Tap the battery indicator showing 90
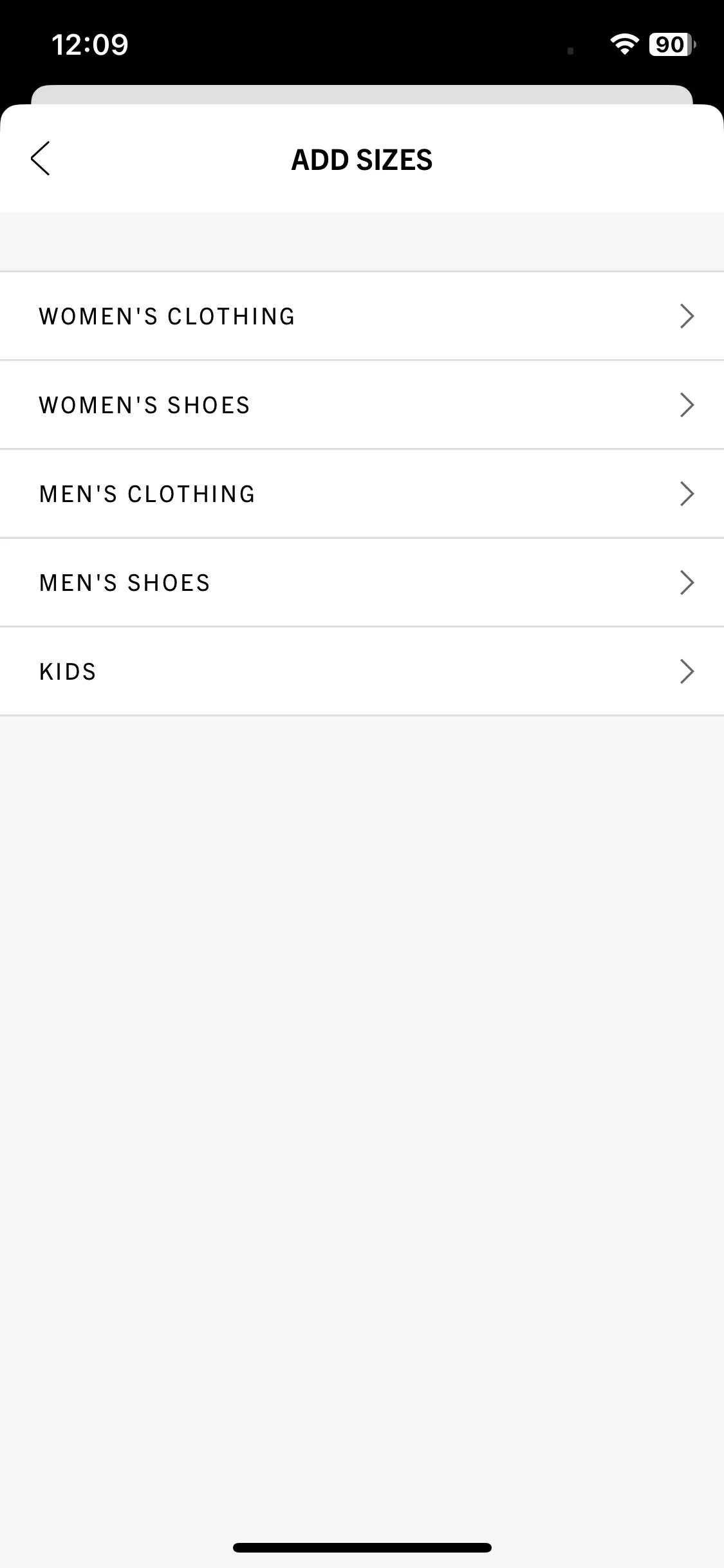This screenshot has height=1568, width=724. click(x=673, y=44)
